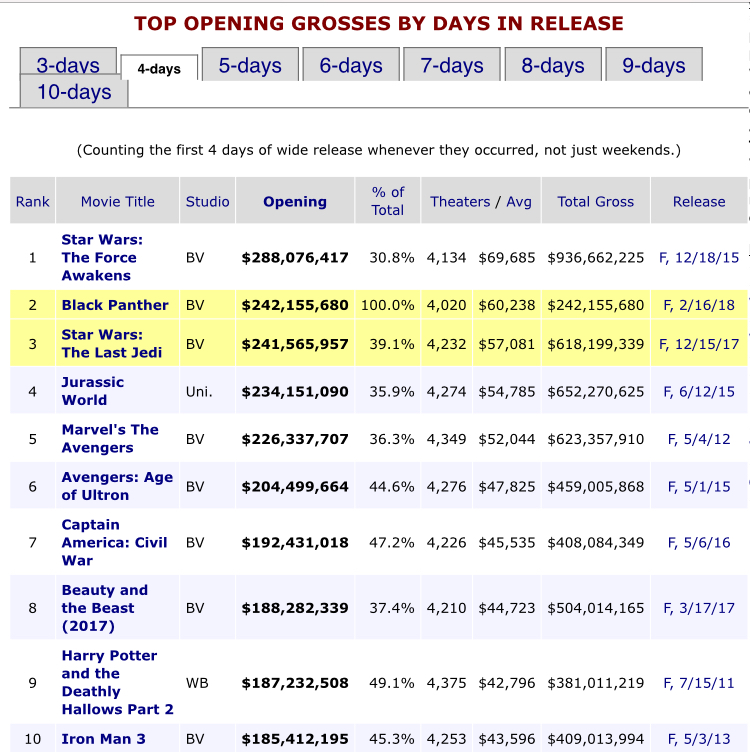Image resolution: width=750 pixels, height=752 pixels.
Task: Open Iron Man 3 movie link
Action: [x=104, y=739]
